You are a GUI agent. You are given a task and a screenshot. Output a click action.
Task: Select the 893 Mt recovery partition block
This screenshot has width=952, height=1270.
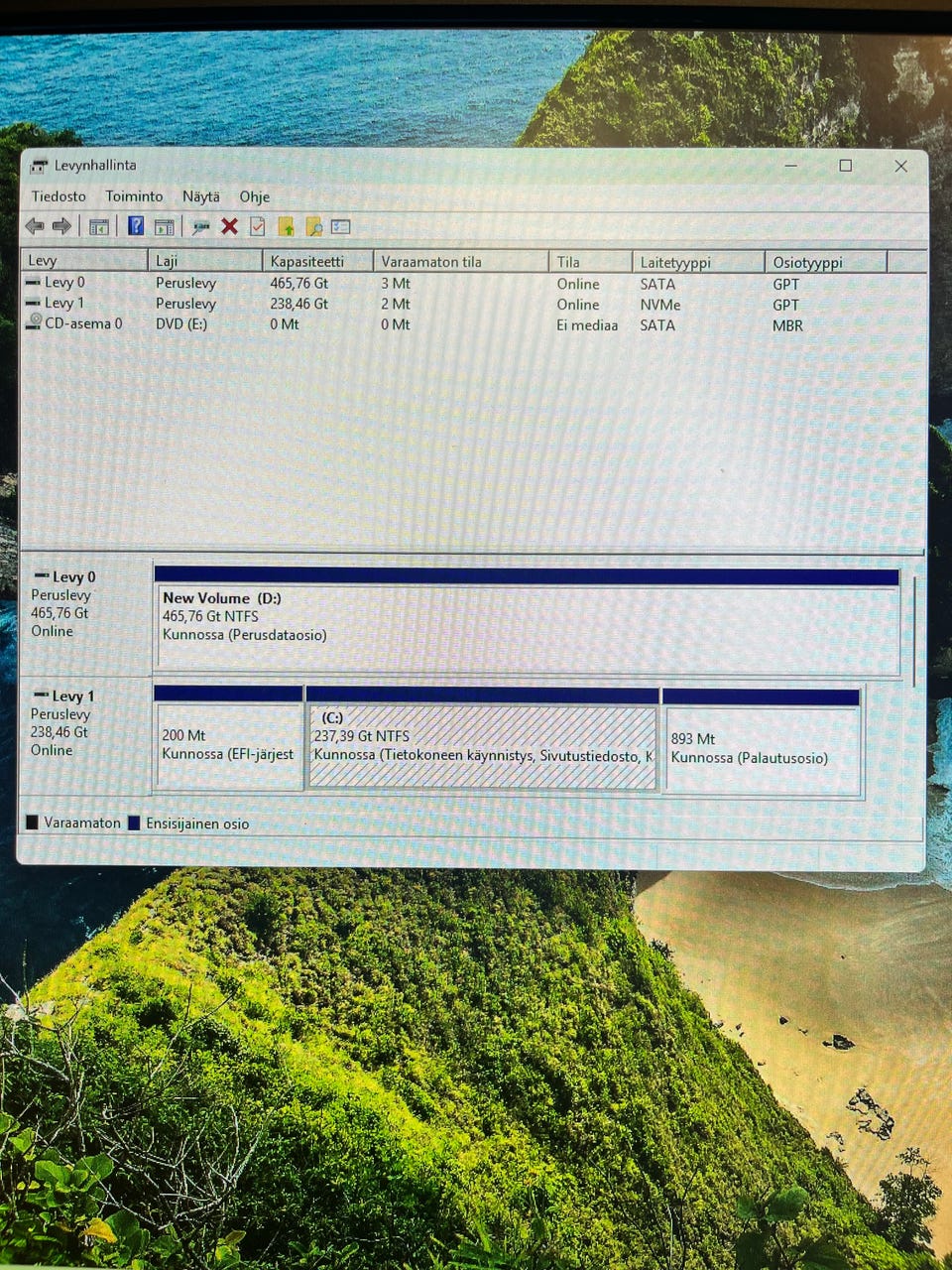tap(762, 741)
